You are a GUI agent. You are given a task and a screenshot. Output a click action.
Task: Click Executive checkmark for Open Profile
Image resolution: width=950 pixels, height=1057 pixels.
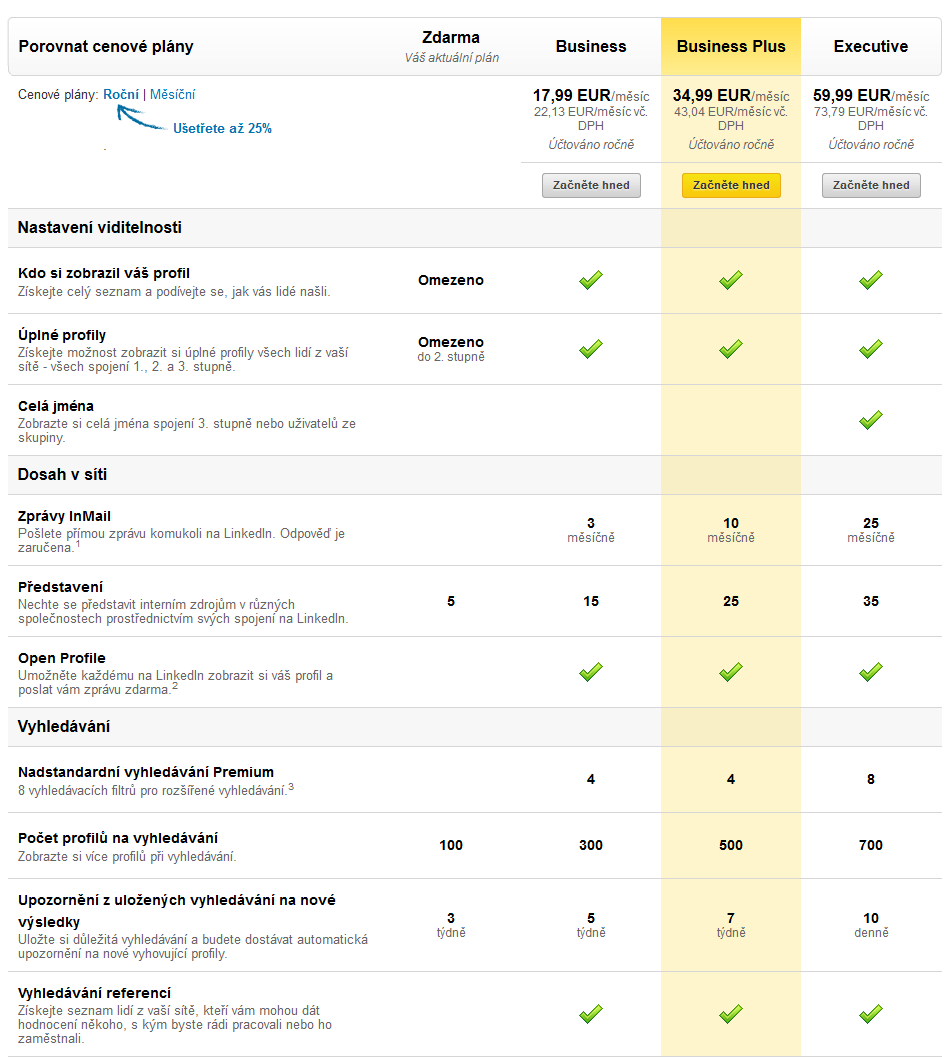click(x=871, y=672)
